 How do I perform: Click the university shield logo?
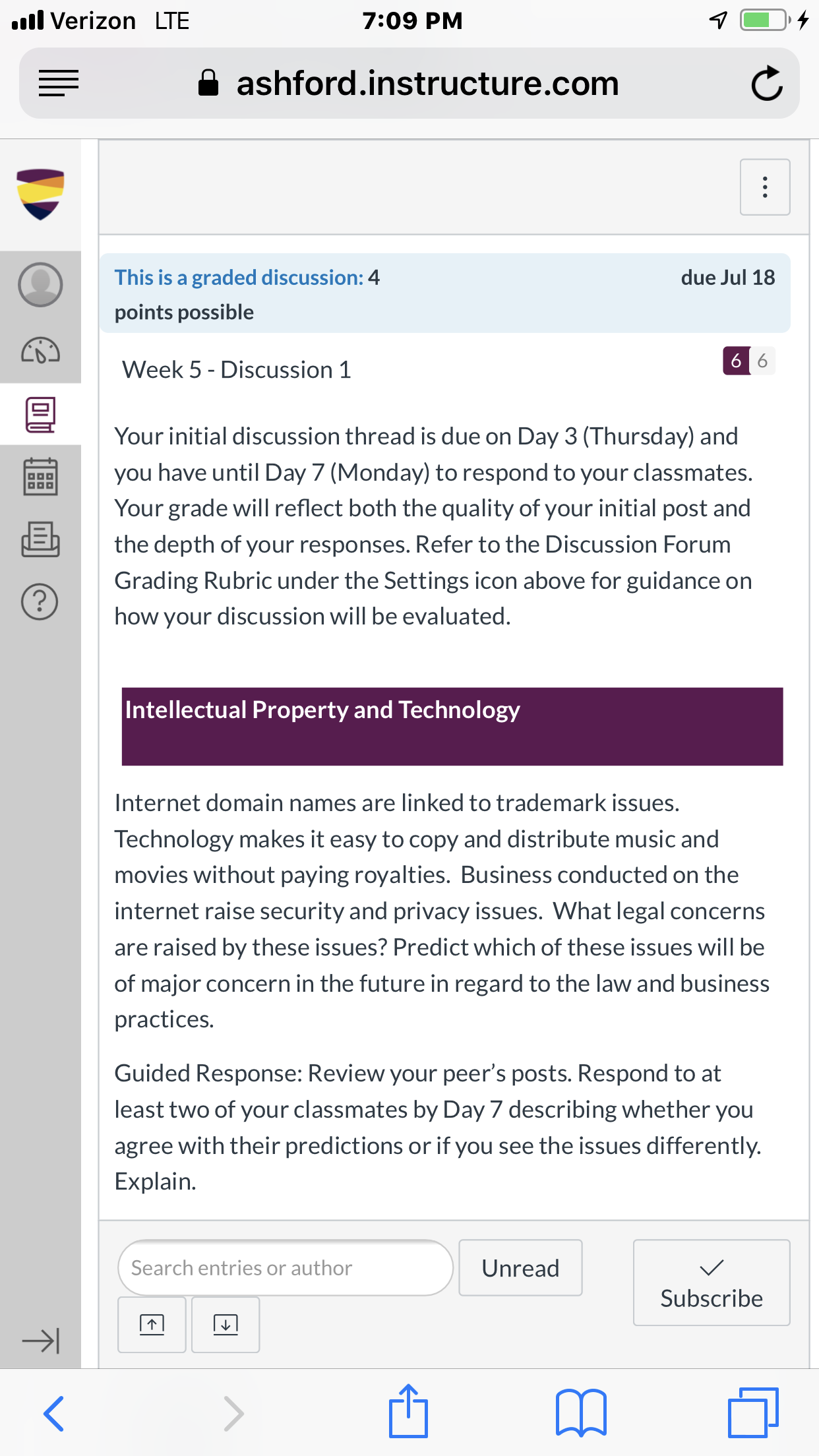[x=40, y=194]
